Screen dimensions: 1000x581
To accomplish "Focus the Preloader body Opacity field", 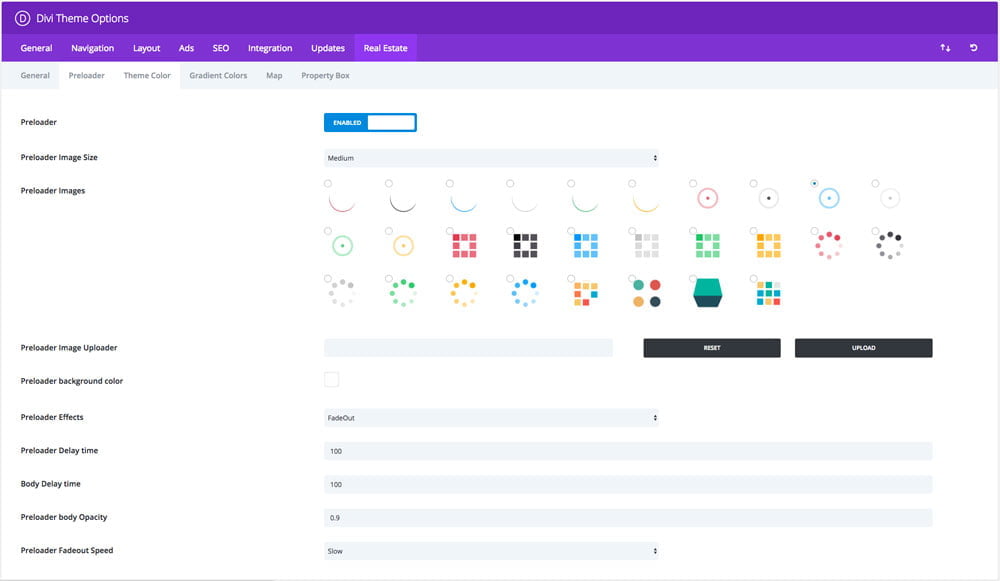I will (628, 517).
